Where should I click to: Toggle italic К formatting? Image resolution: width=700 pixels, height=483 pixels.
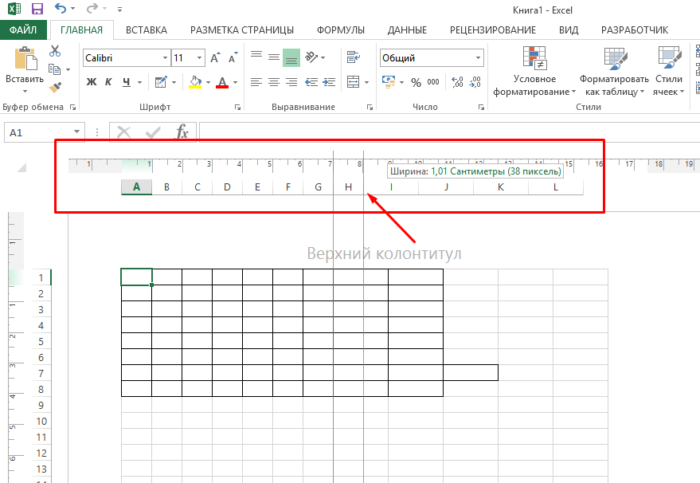coord(108,82)
